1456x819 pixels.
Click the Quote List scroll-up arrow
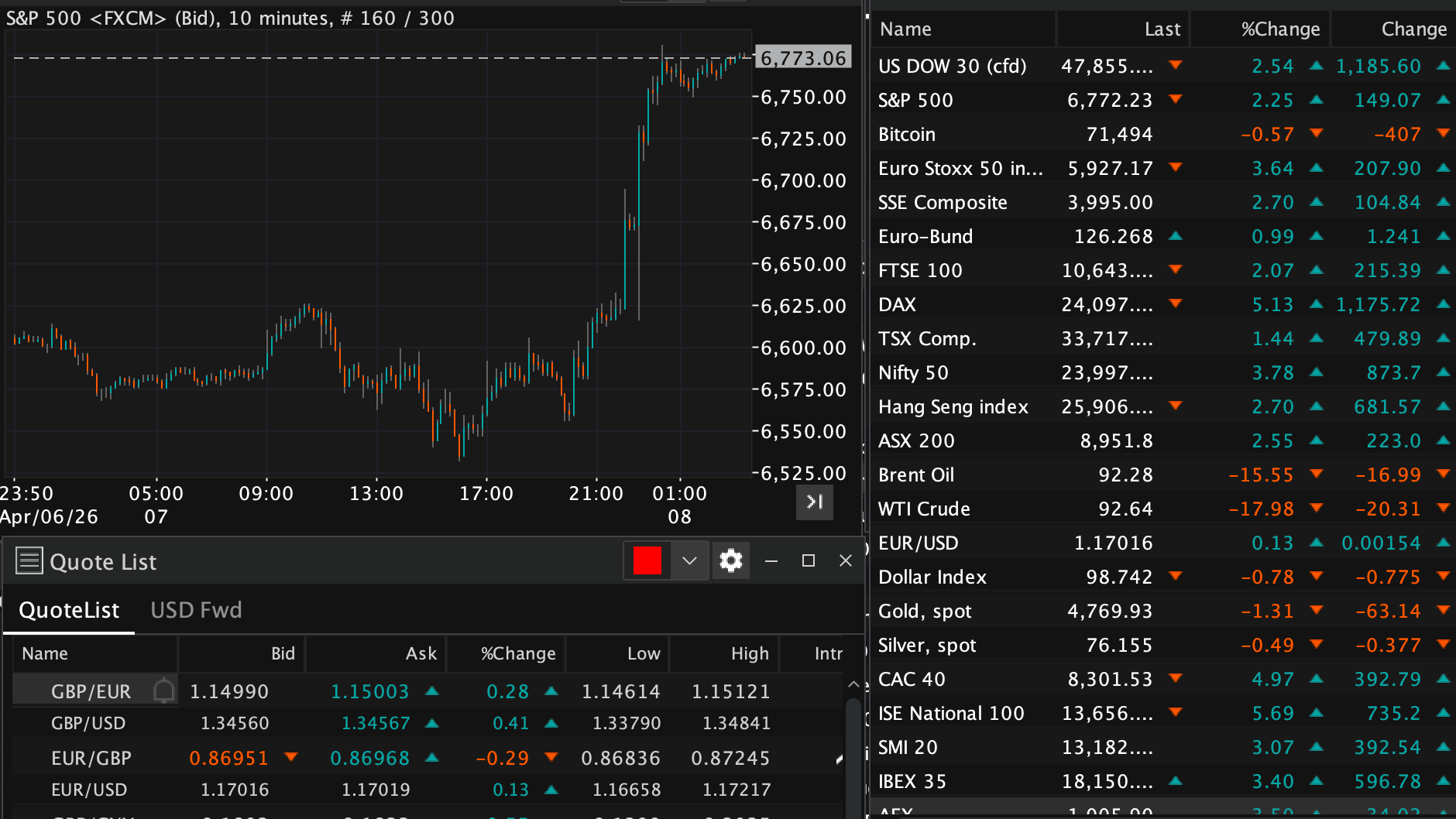(853, 684)
